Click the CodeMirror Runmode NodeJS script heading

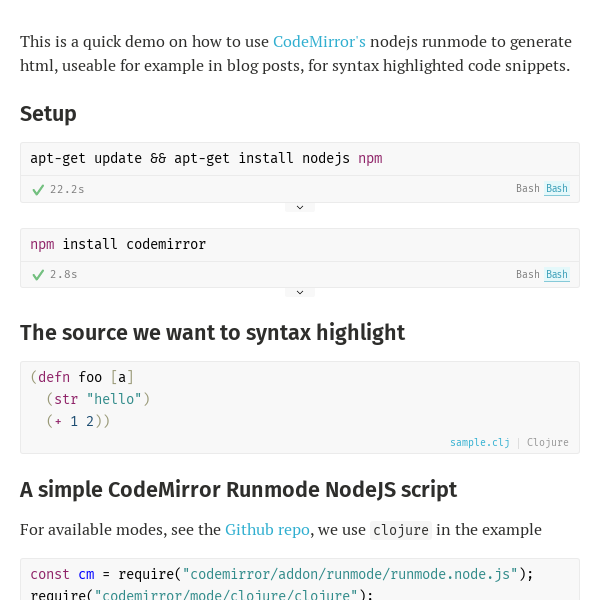pos(238,490)
